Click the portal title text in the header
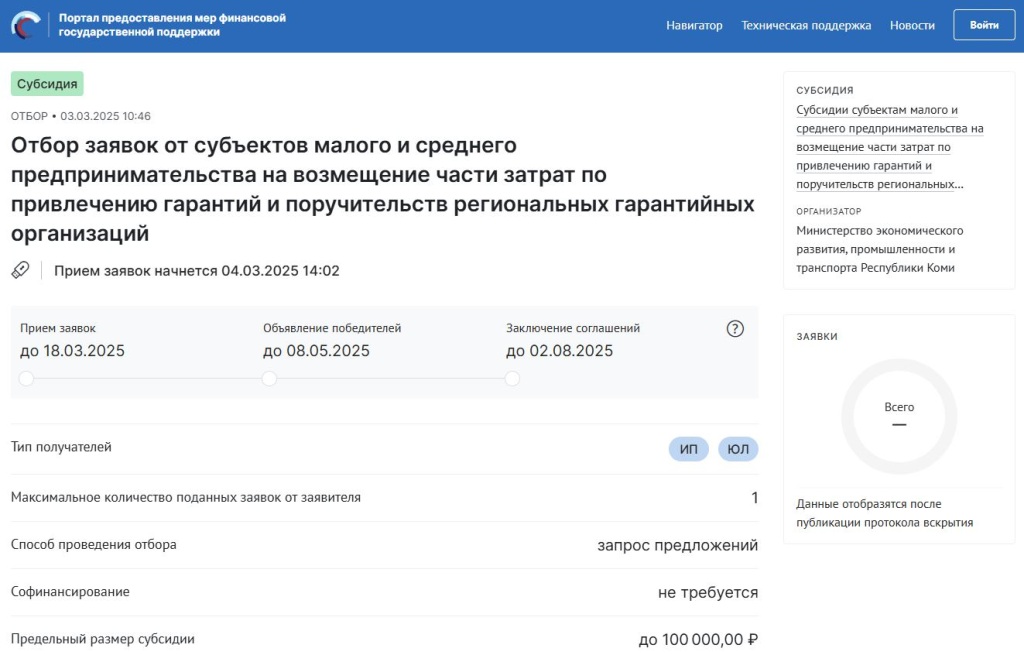The width and height of the screenshot is (1024, 655). point(172,25)
